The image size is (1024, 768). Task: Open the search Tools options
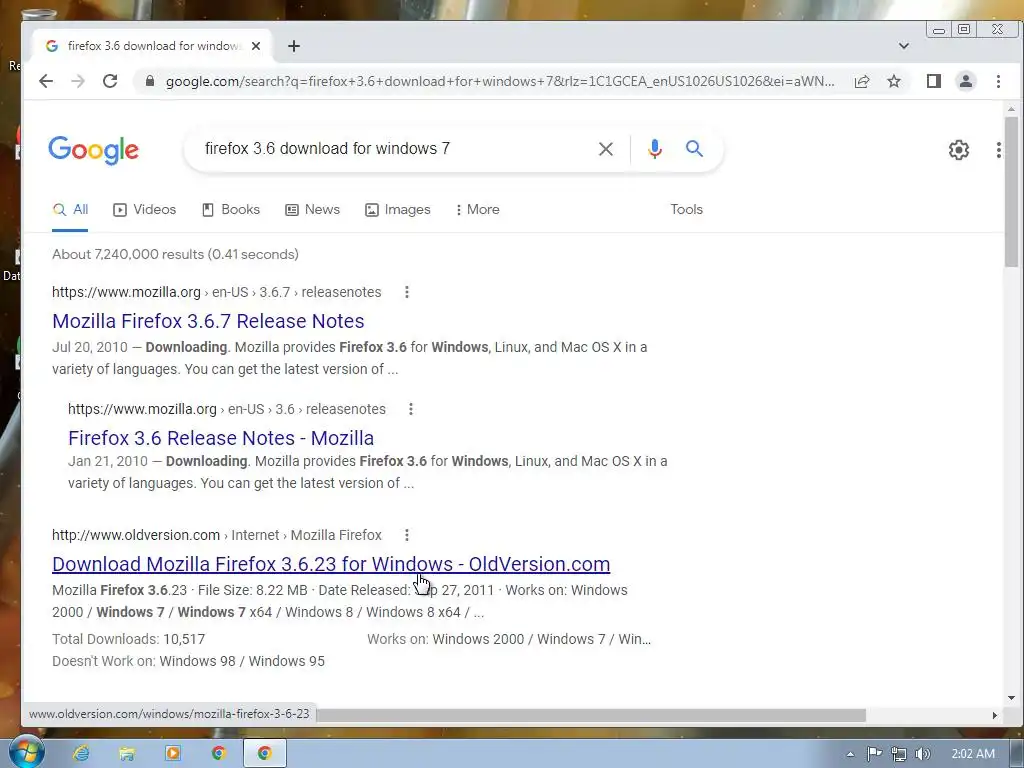686,210
